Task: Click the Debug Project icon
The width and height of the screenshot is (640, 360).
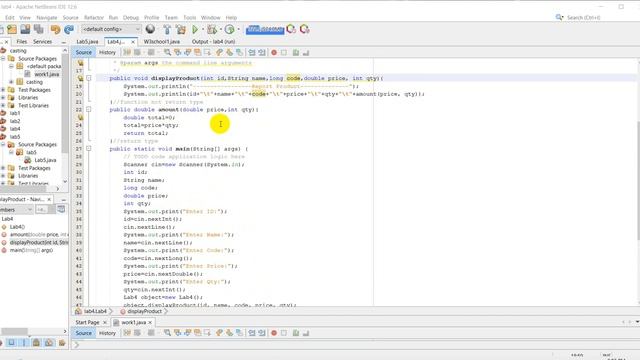Action: [x=212, y=29]
